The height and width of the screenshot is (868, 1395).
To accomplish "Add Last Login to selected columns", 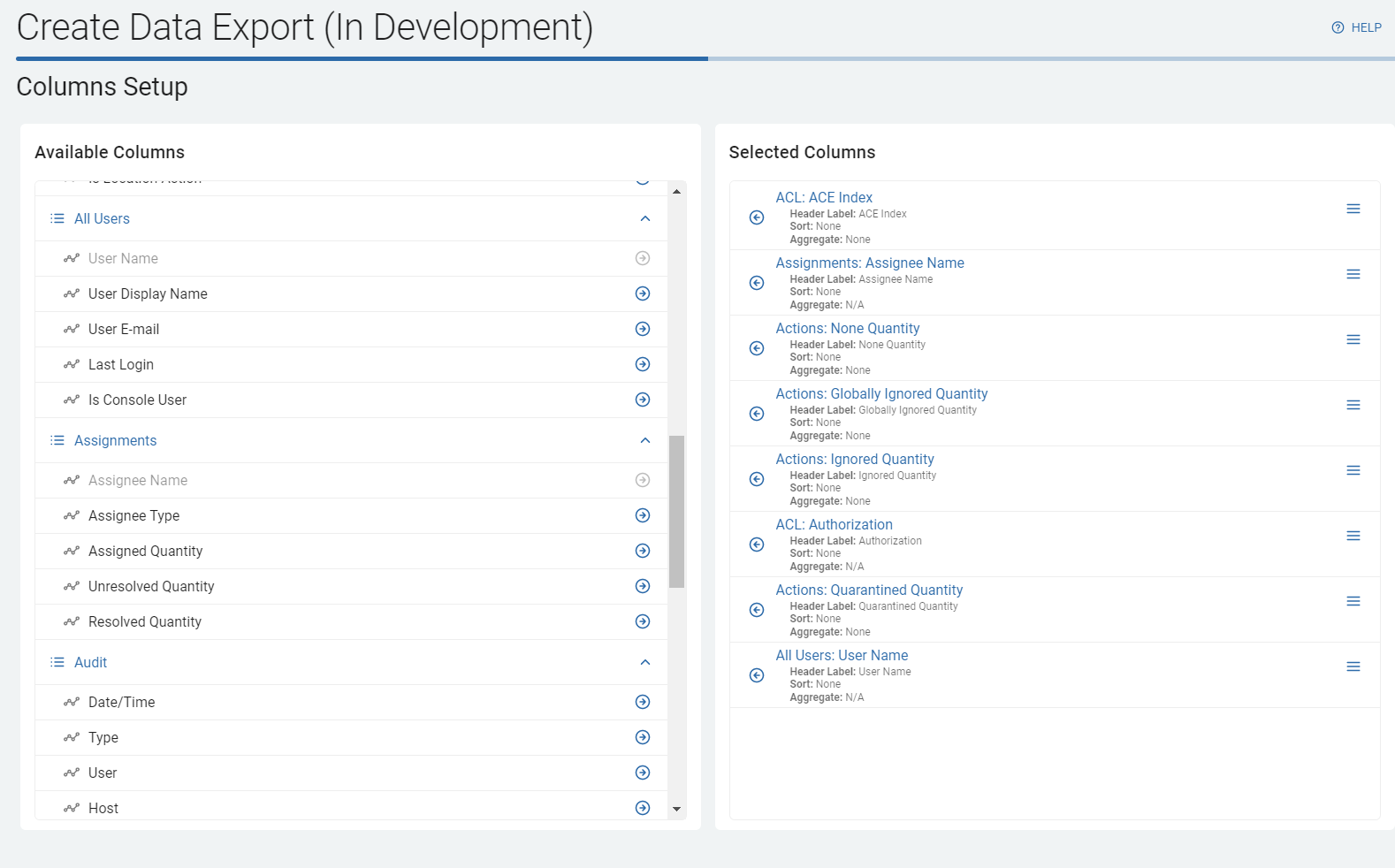I will (643, 364).
